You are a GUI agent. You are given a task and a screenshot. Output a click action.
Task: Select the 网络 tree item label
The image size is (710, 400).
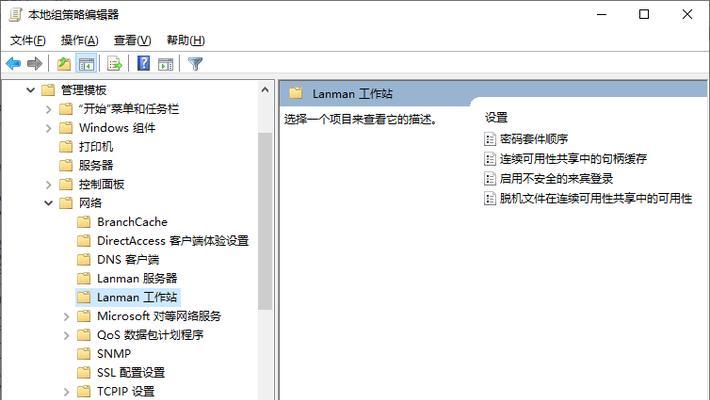tap(90, 203)
